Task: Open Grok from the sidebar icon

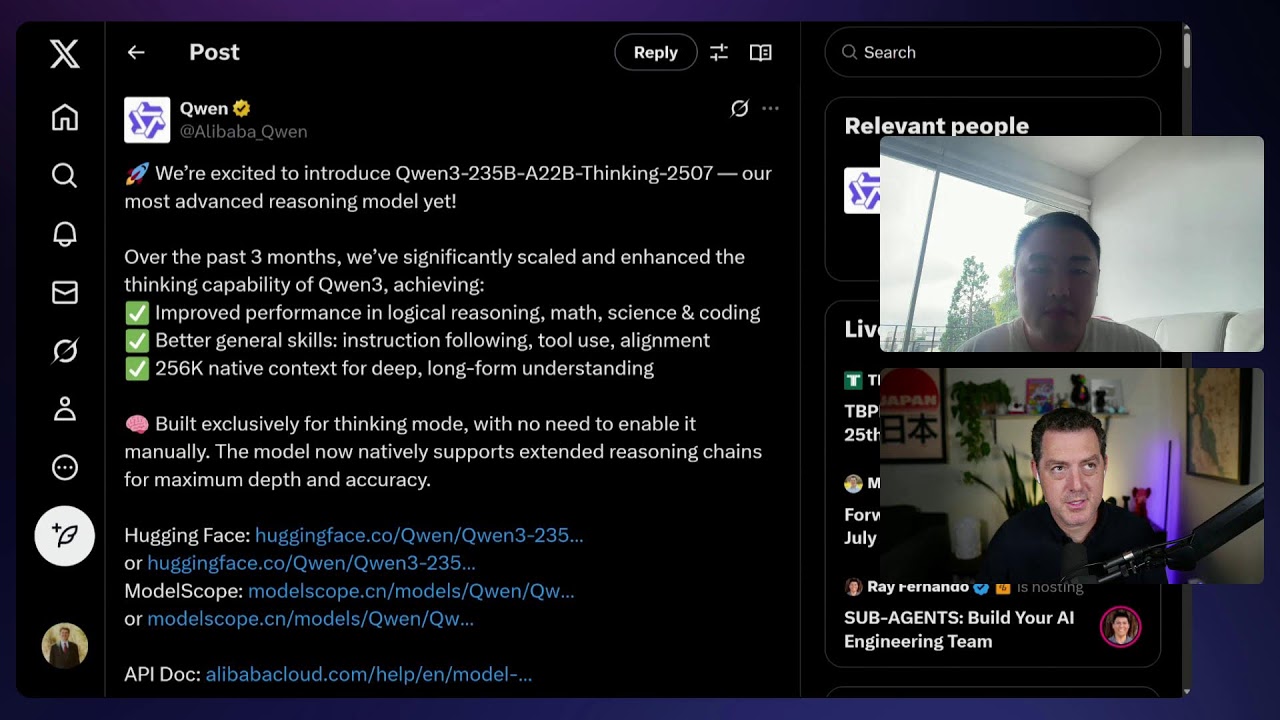Action: click(x=65, y=351)
